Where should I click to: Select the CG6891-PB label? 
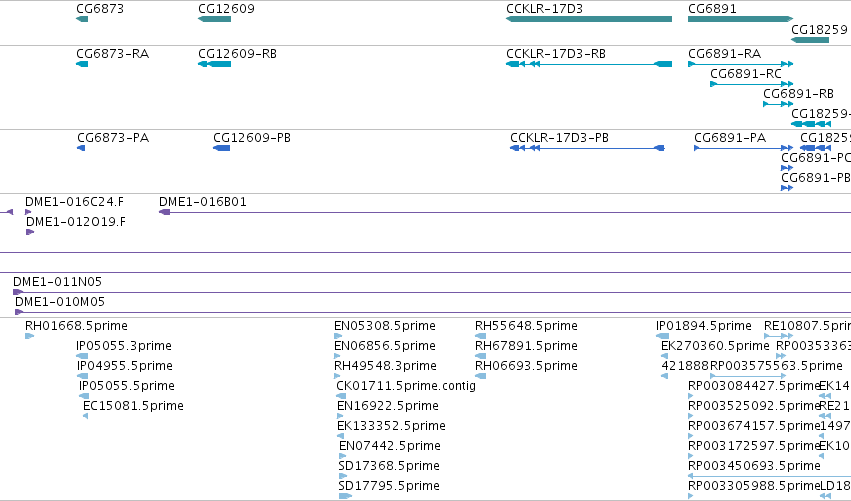tap(816, 178)
